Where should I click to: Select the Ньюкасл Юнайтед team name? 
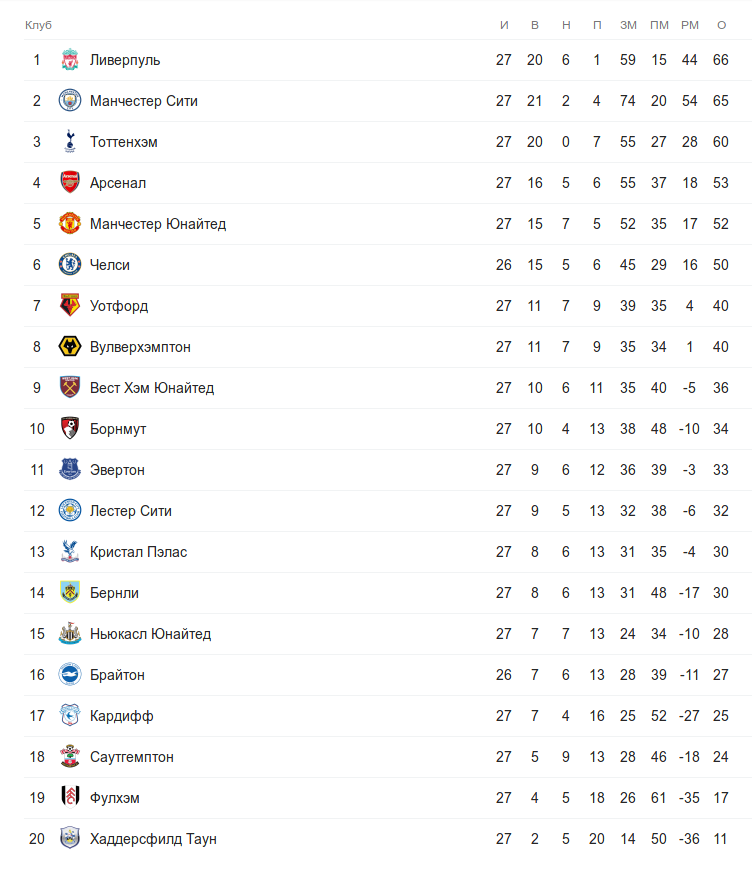(x=150, y=634)
